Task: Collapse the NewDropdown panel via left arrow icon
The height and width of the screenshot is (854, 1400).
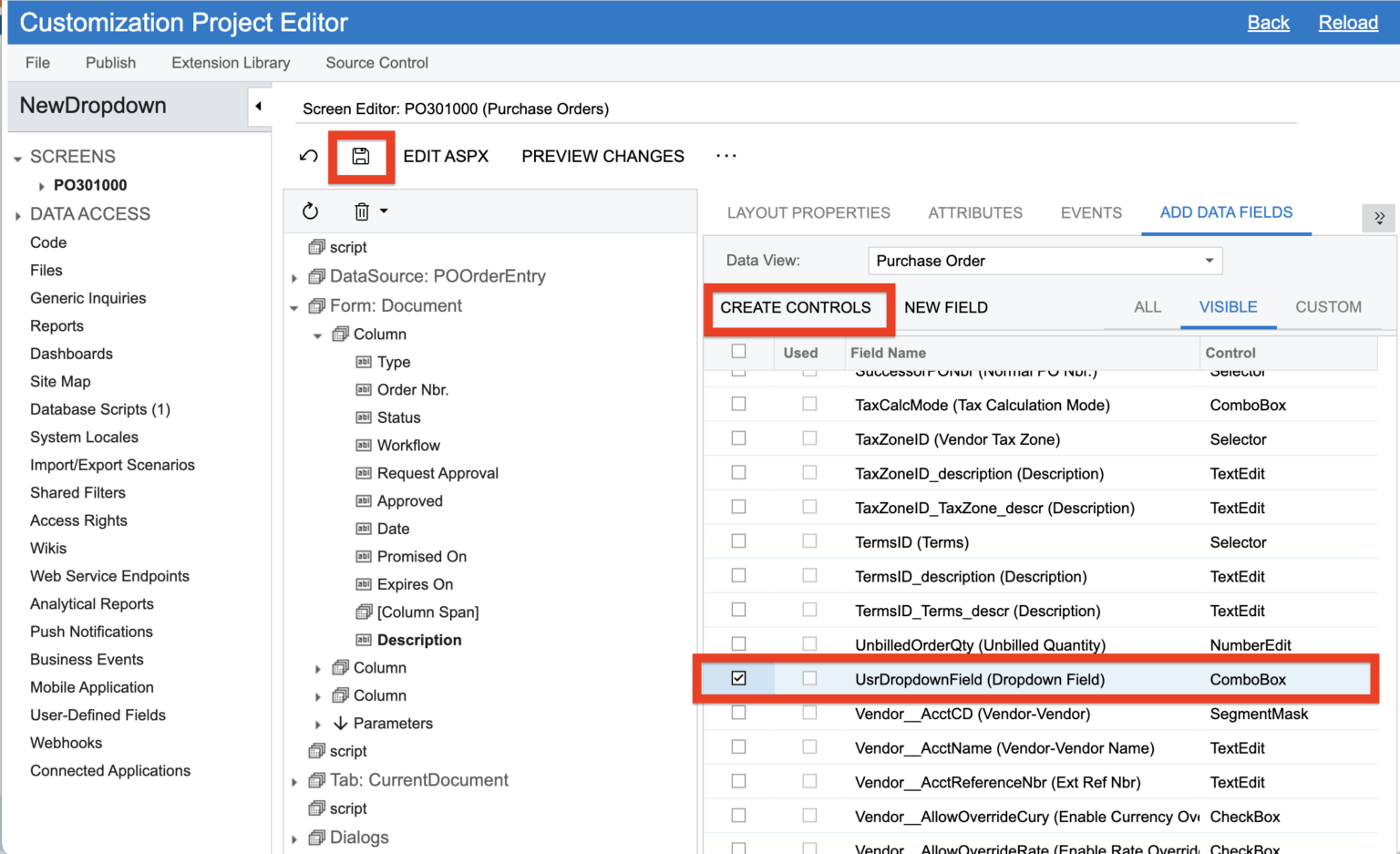Action: [260, 106]
